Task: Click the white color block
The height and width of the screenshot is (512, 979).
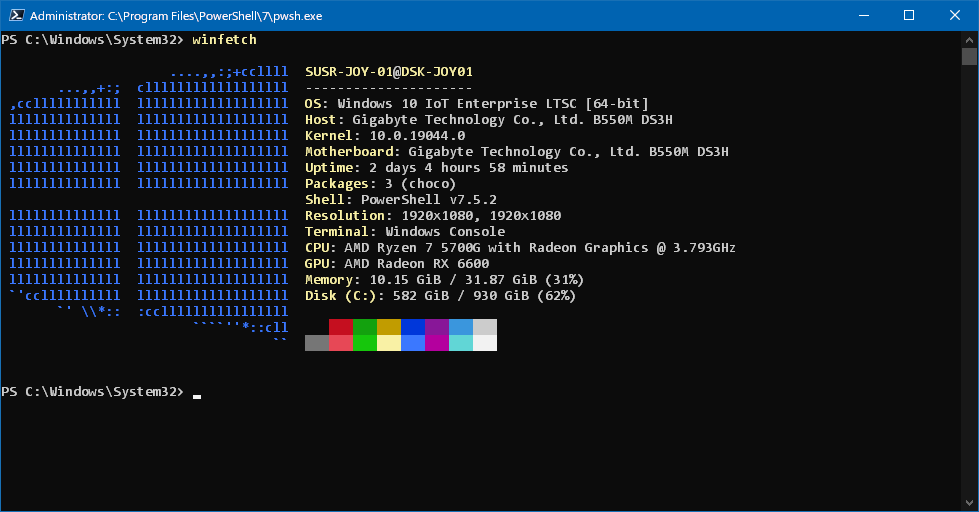Action: [485, 343]
